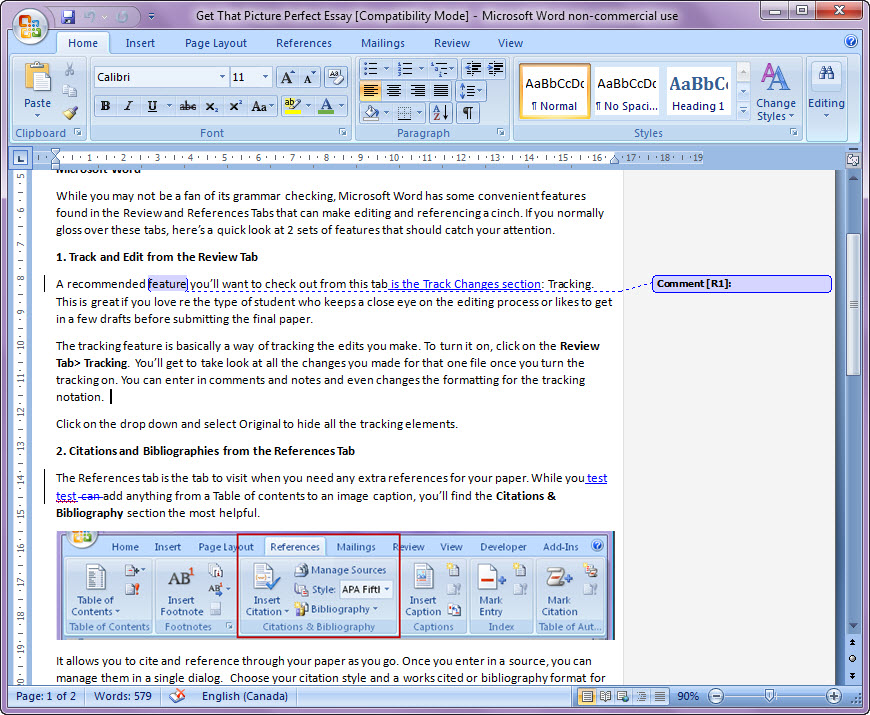Open the Review tab
This screenshot has width=870, height=715.
pyautogui.click(x=452, y=43)
